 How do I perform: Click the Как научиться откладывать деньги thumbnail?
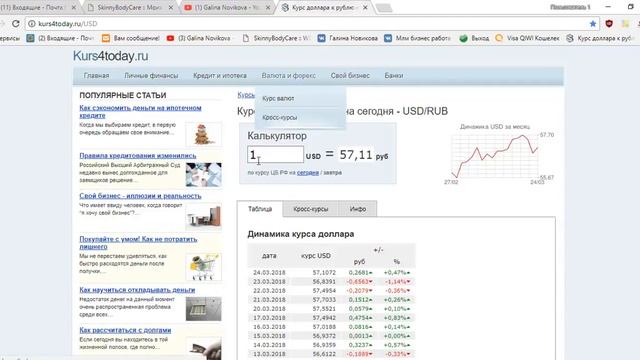tap(204, 309)
